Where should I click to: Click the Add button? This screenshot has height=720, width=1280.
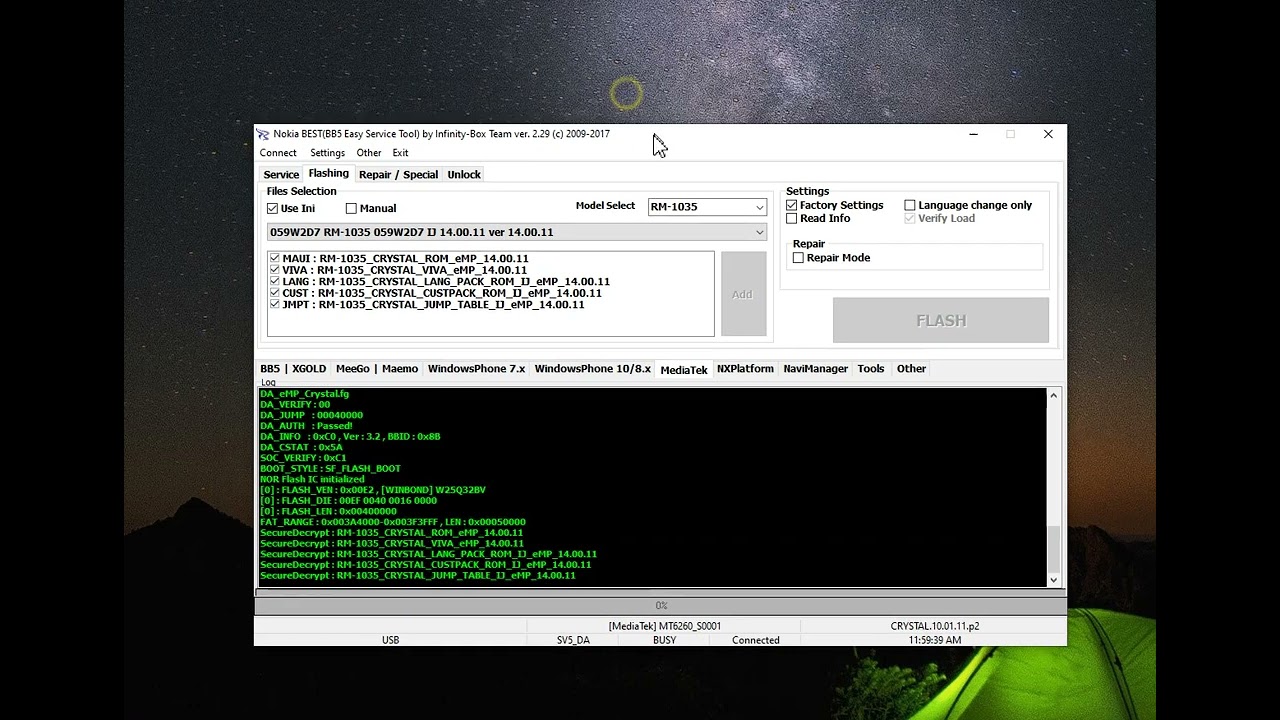(x=743, y=294)
